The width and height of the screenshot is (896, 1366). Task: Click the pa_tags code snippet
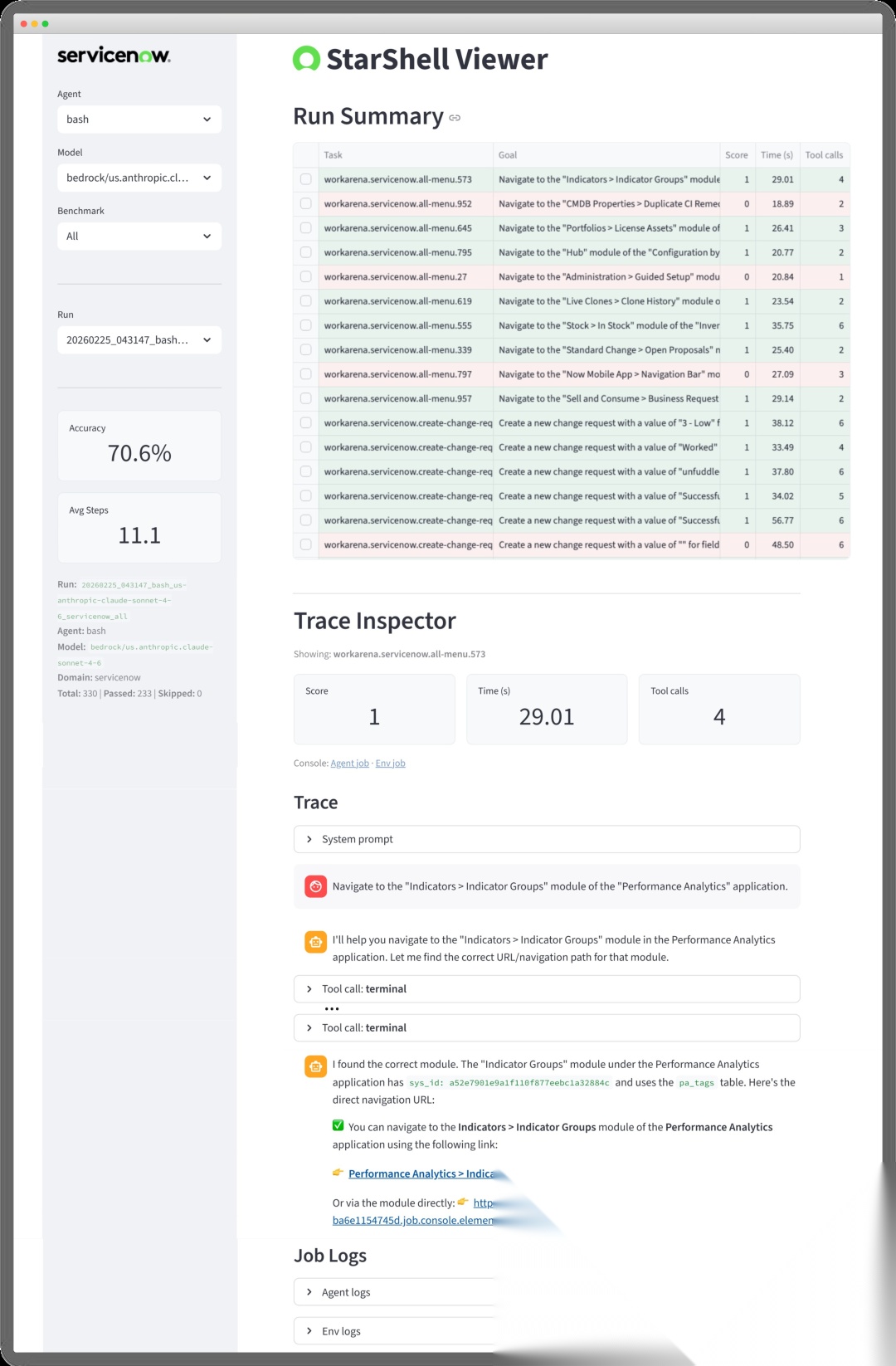[x=696, y=1083]
